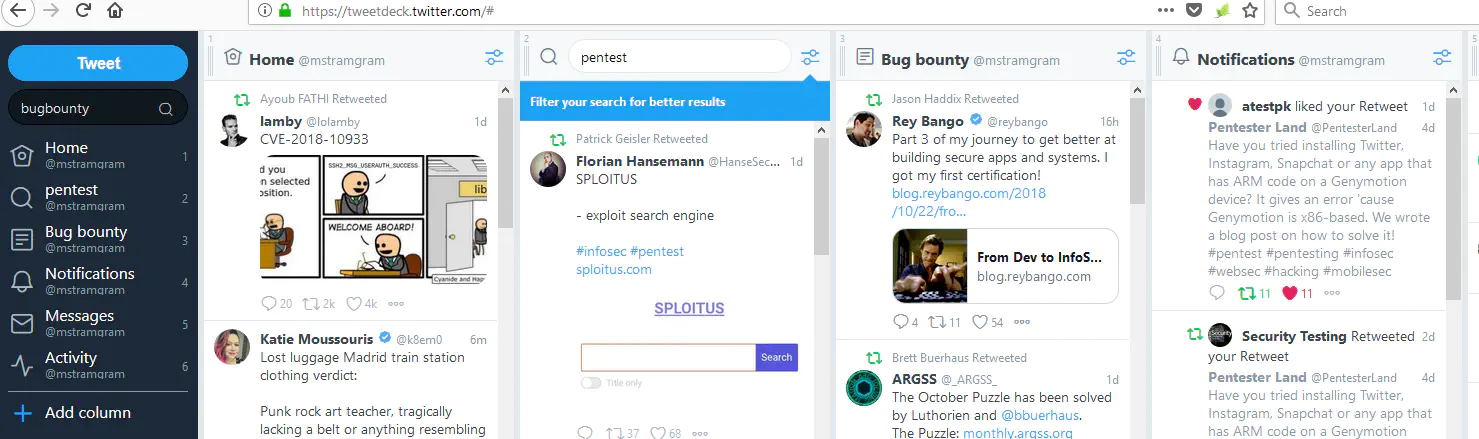Image resolution: width=1479 pixels, height=439 pixels.
Task: Open more options on Rey Bango's tweet
Action: [1021, 322]
